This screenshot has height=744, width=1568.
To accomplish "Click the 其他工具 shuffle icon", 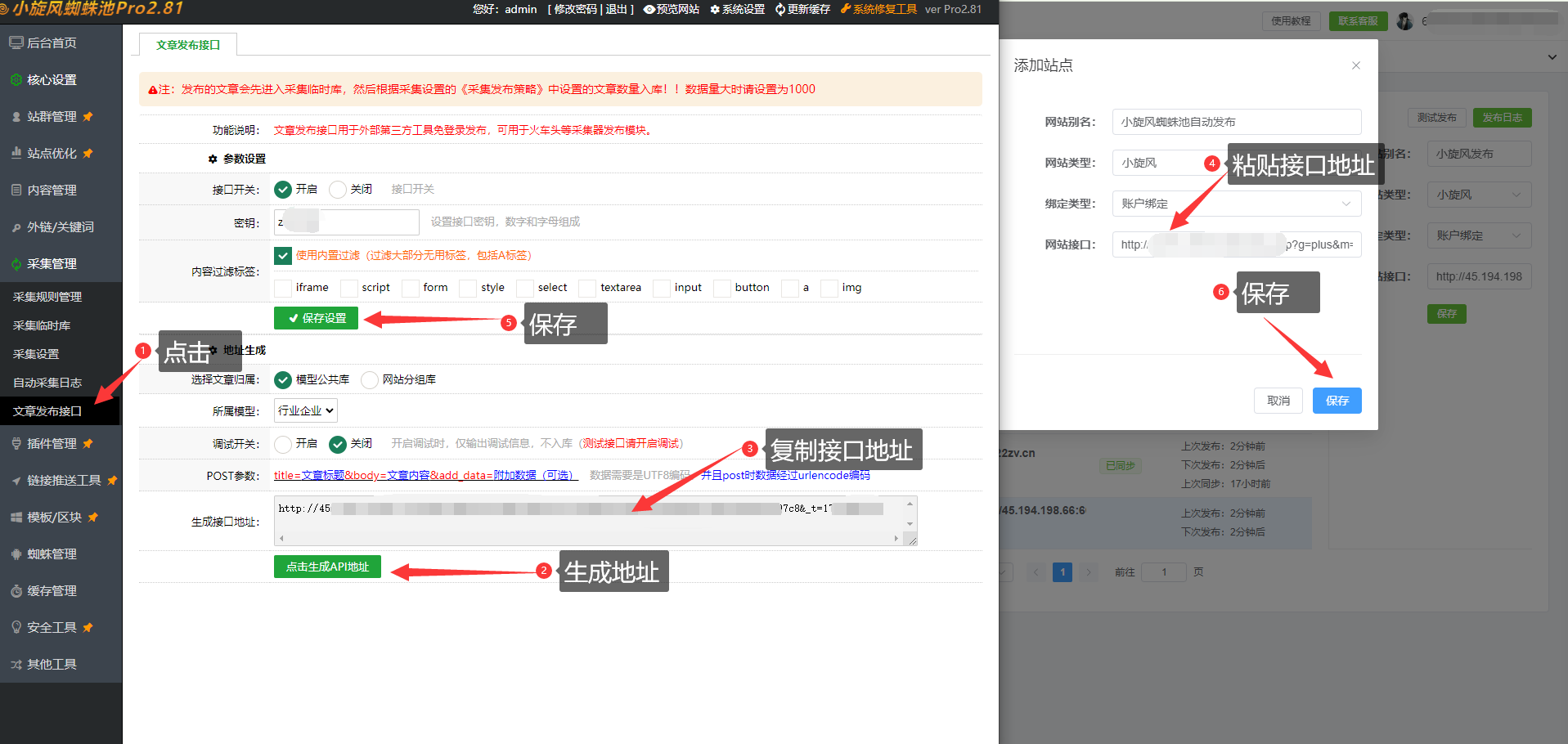I will point(16,664).
